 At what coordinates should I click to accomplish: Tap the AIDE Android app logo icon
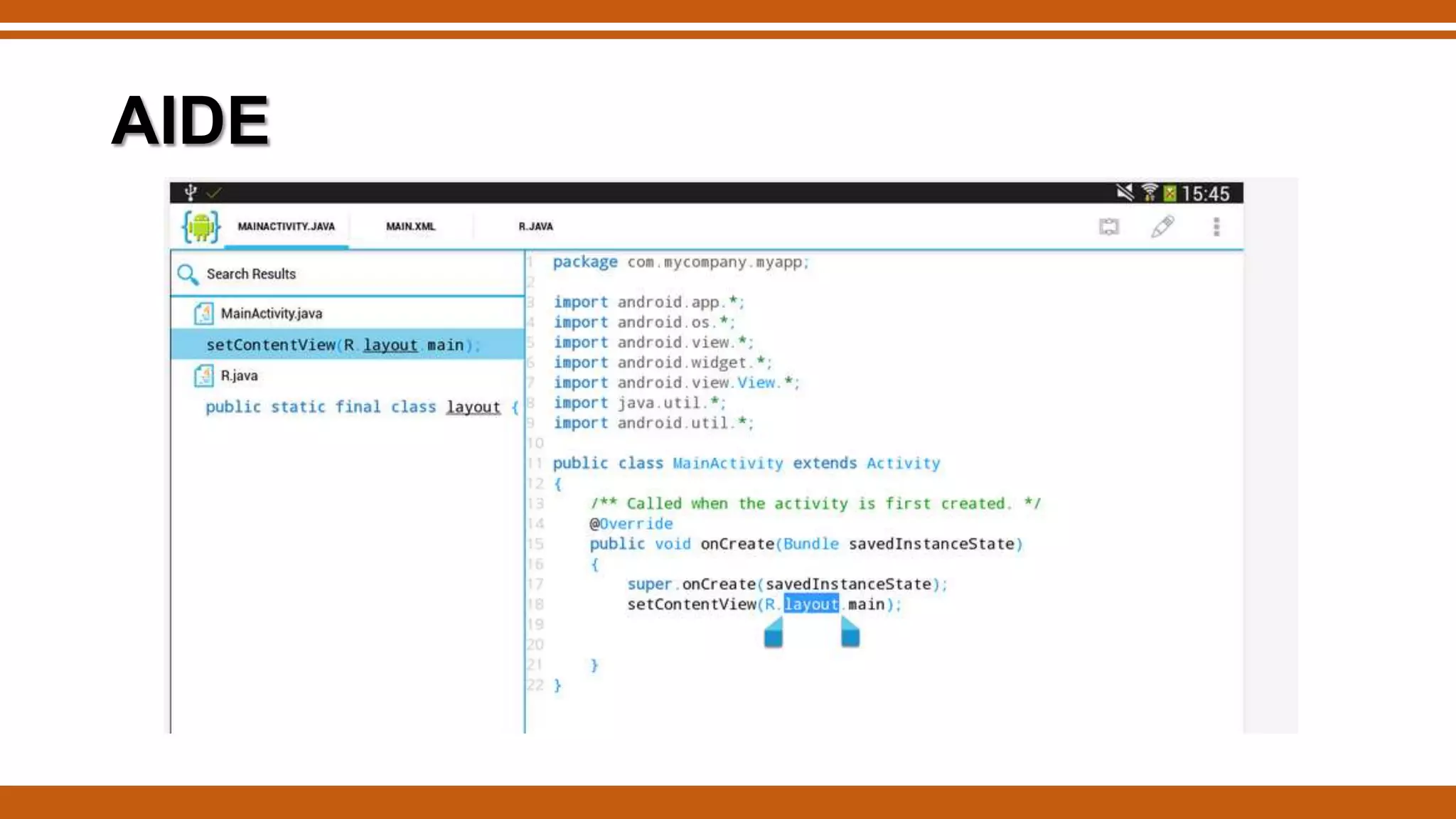click(201, 227)
